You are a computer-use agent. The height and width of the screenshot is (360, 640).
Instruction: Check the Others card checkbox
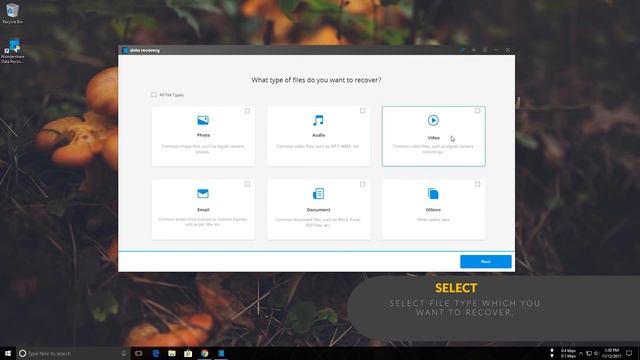pyautogui.click(x=478, y=184)
